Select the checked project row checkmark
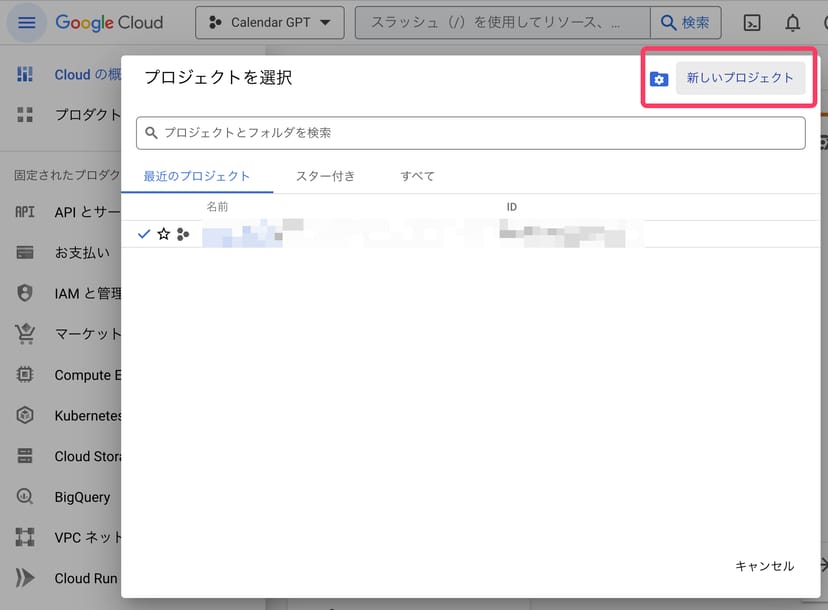The image size is (828, 610). (x=144, y=234)
